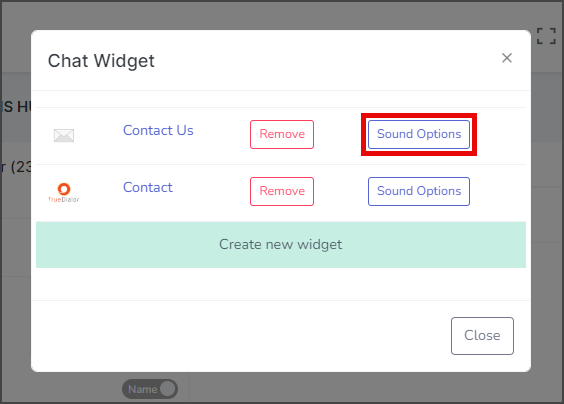564x404 pixels.
Task: Click Create new widget bar
Action: (x=281, y=245)
